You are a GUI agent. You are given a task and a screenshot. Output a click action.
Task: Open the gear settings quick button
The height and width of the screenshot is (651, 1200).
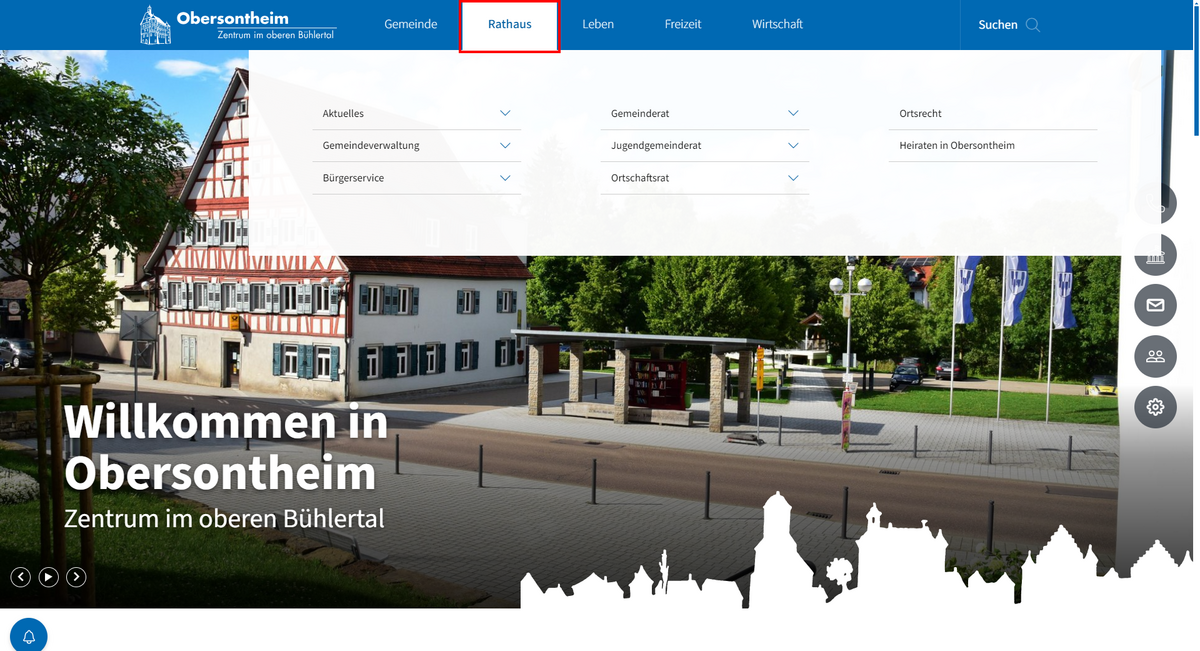(x=1156, y=407)
